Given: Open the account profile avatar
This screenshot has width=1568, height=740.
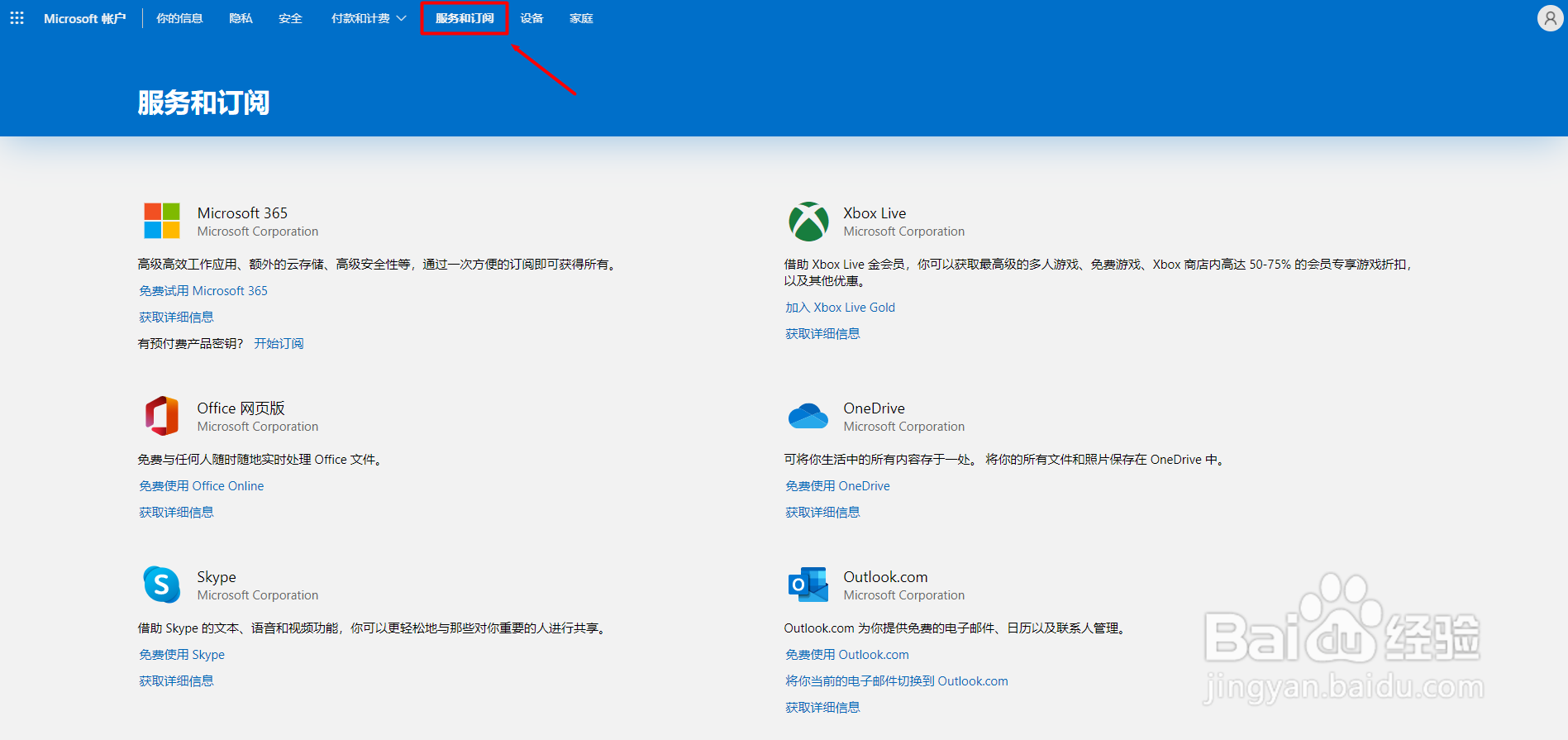Looking at the screenshot, I should coord(1550,18).
